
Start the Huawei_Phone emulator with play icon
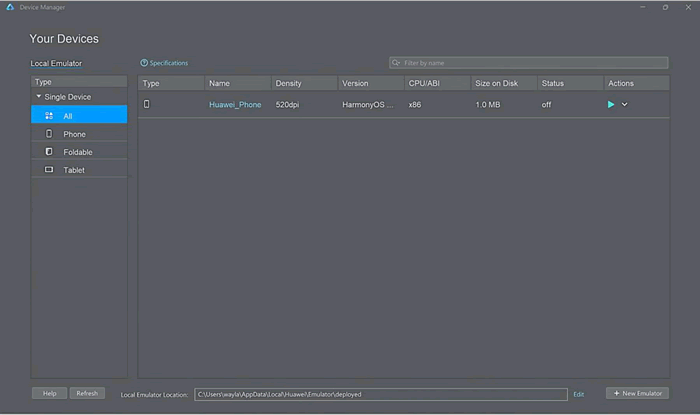click(611, 104)
